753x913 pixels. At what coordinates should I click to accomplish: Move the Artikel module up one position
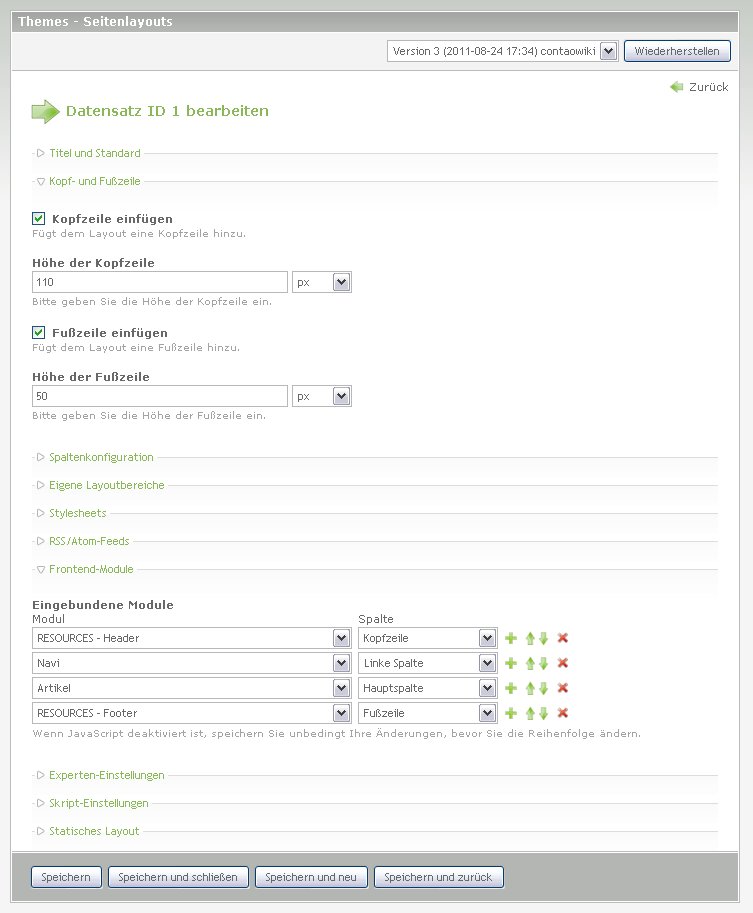(x=531, y=688)
